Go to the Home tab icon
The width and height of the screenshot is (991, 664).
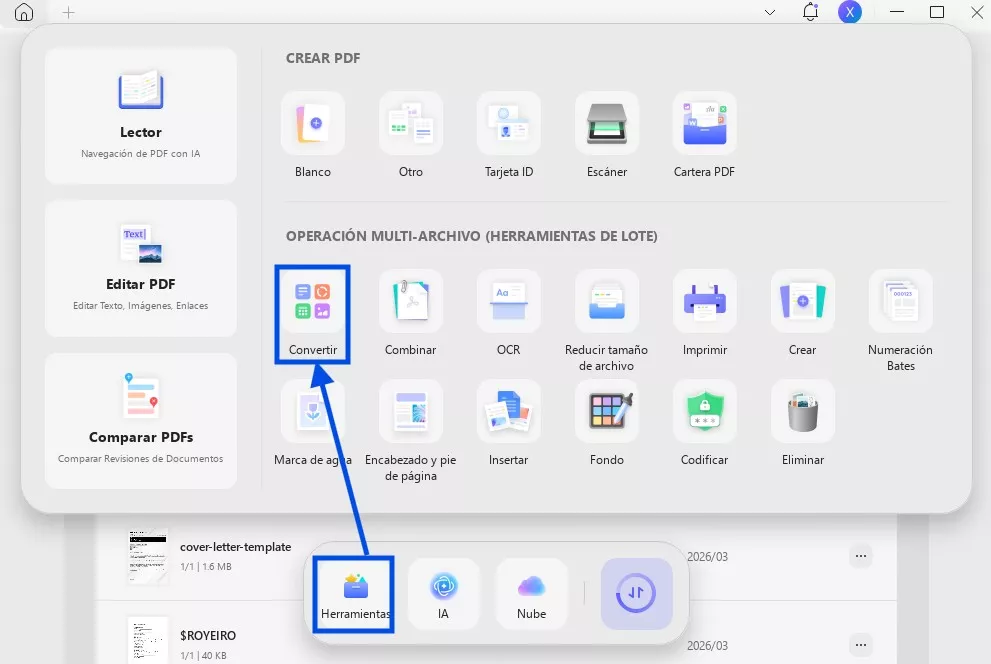(23, 12)
